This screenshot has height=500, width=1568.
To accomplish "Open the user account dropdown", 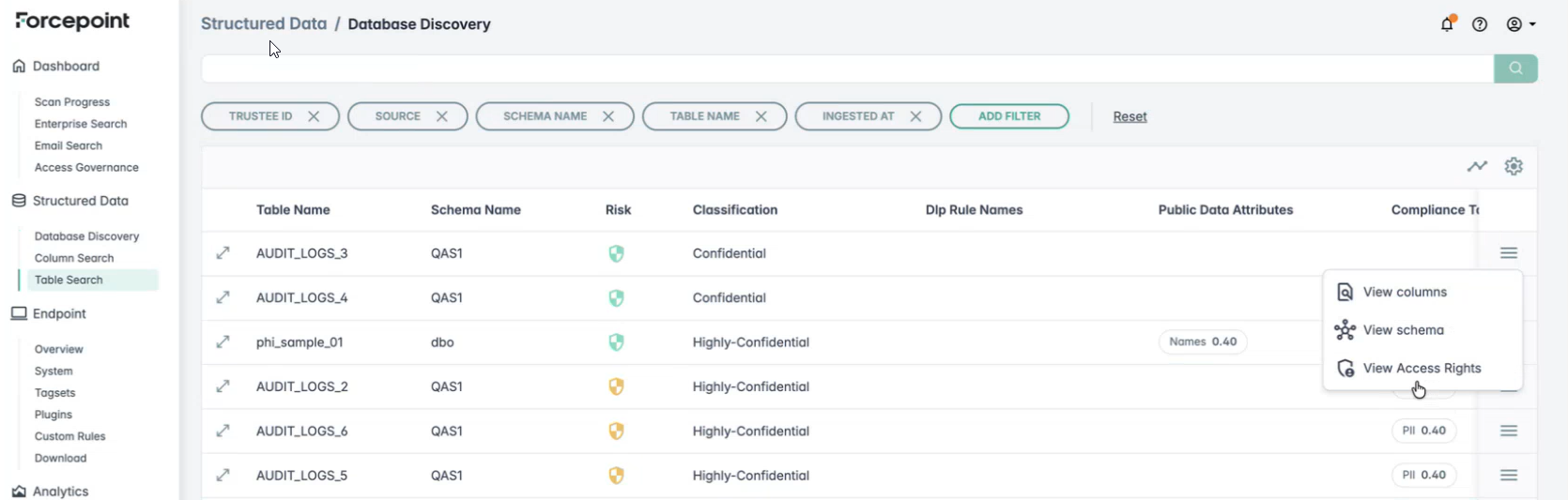I will (x=1521, y=24).
